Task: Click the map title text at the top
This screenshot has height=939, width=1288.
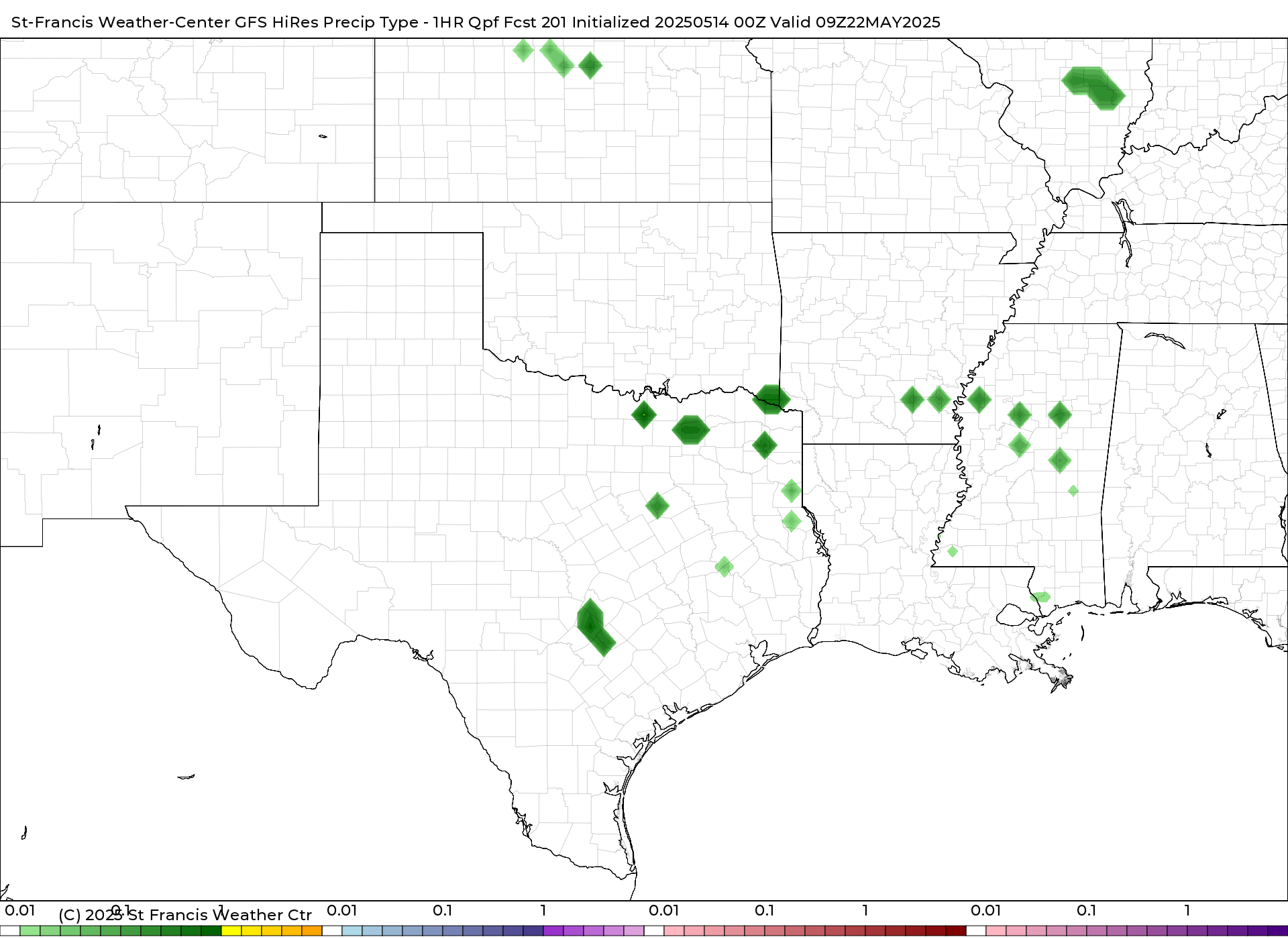Action: [x=476, y=22]
